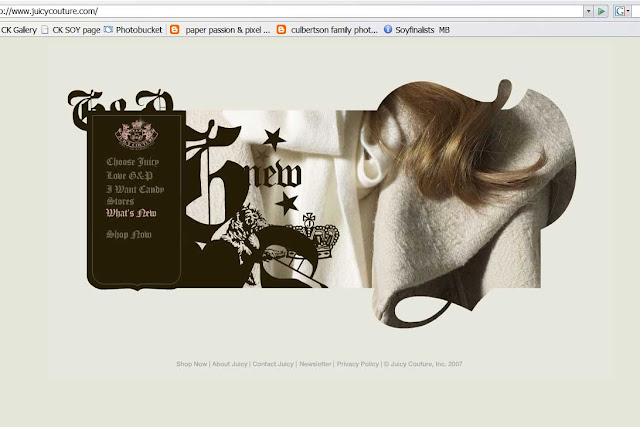This screenshot has height=427, width=640.
Task: Click the address bar URL field
Action: click(291, 11)
